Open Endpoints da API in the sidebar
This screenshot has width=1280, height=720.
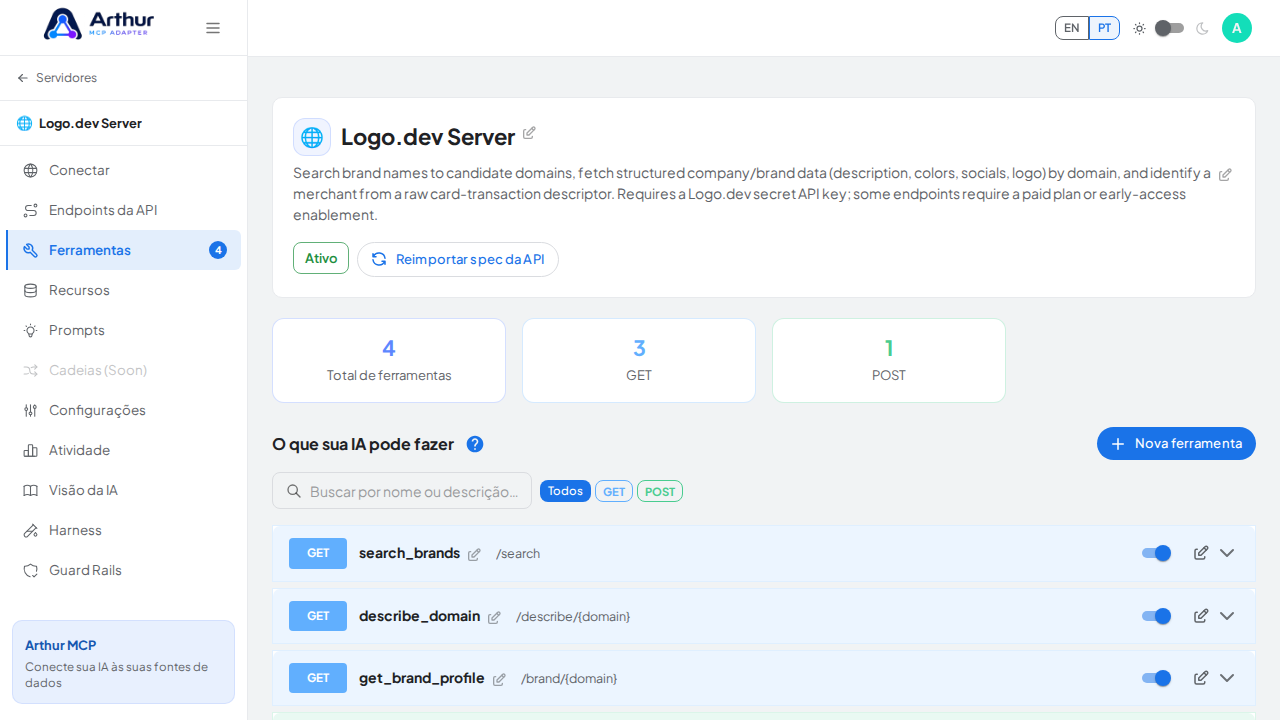click(123, 210)
